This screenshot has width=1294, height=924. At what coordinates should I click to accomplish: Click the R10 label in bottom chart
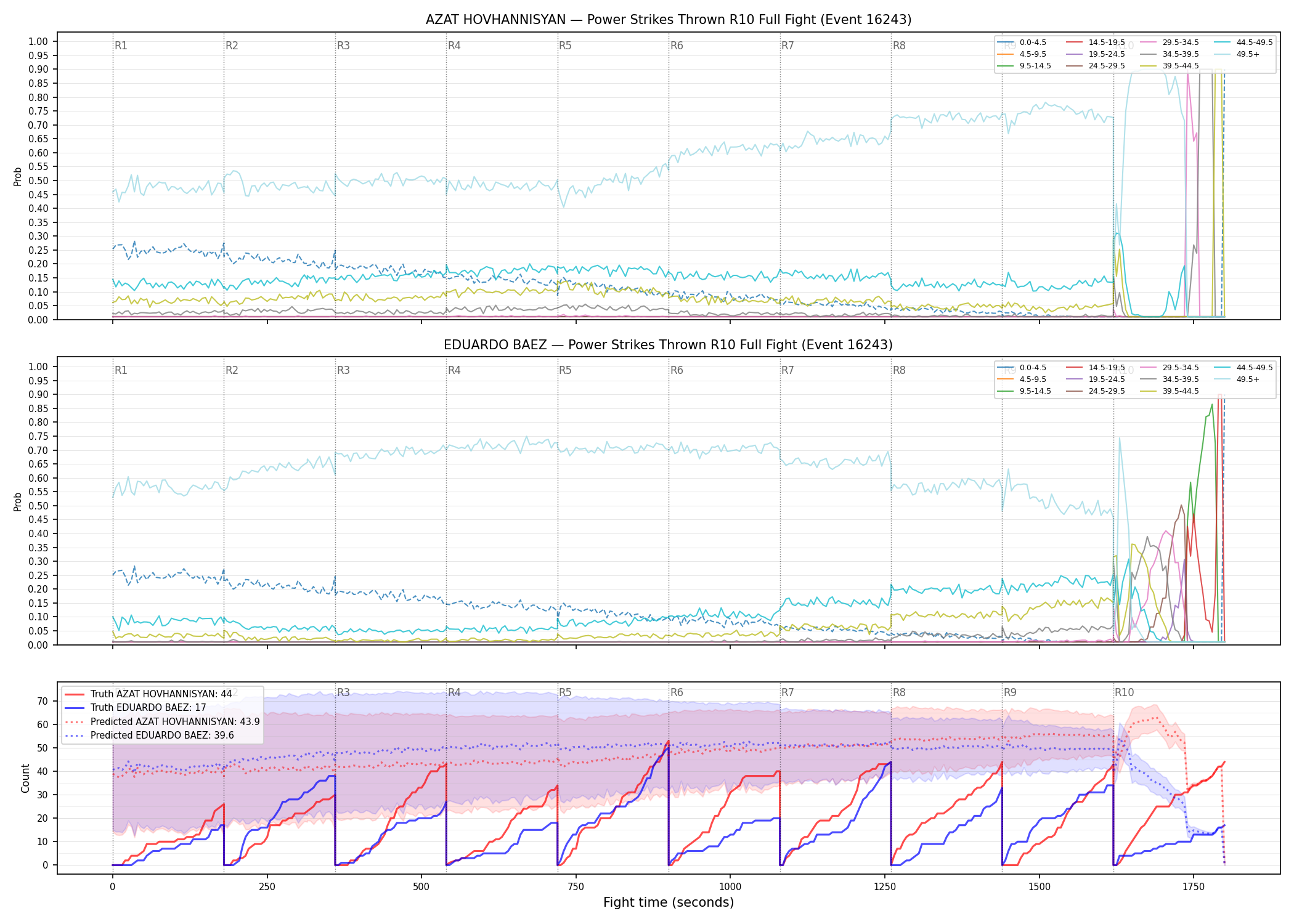[1124, 692]
